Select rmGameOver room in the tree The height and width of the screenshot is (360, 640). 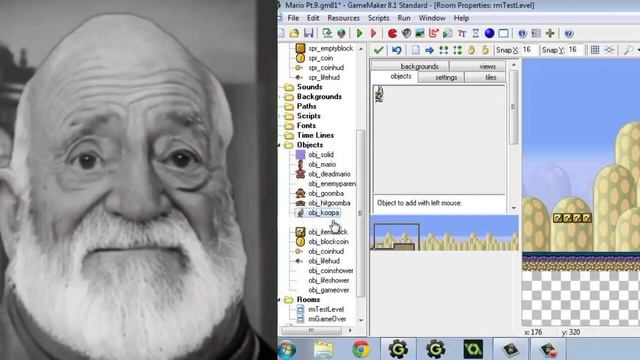[x=327, y=319]
